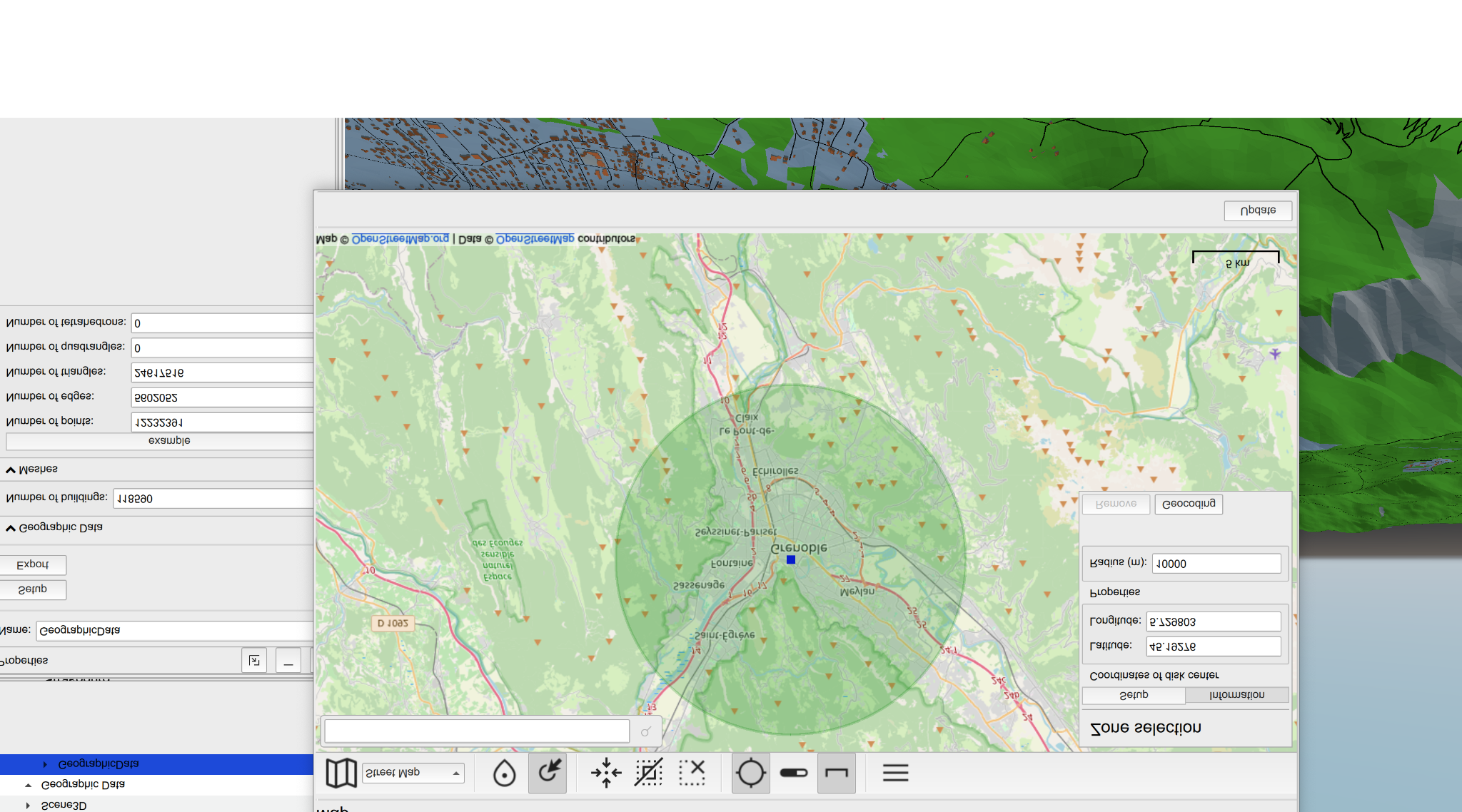Toggle the corner-bracket zone tool
This screenshot has width=1462, height=812.
point(836,773)
